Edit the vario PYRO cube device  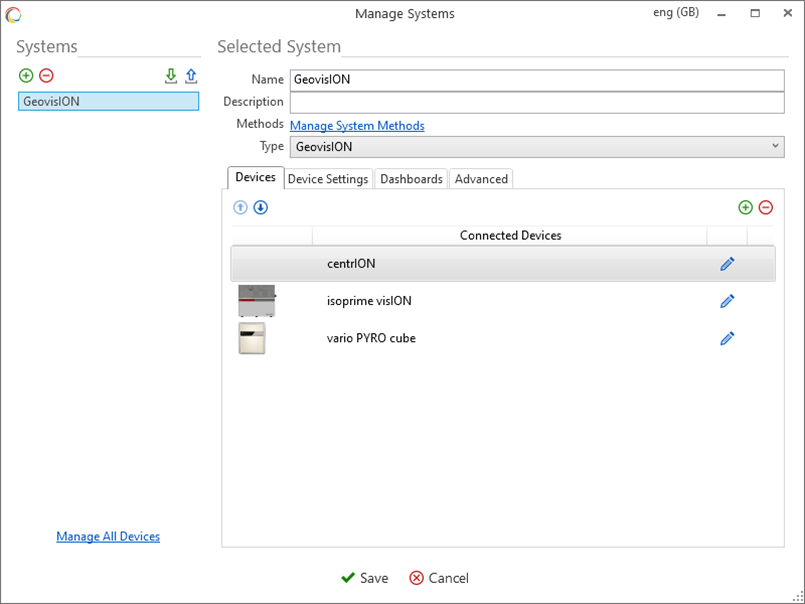[x=727, y=338]
